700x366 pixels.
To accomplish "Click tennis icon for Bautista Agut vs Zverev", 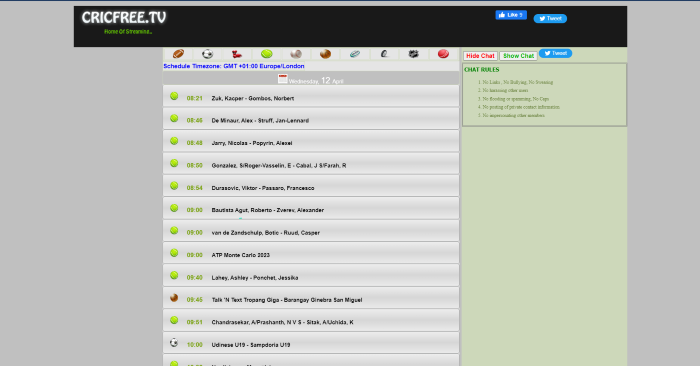I will pyautogui.click(x=174, y=208).
